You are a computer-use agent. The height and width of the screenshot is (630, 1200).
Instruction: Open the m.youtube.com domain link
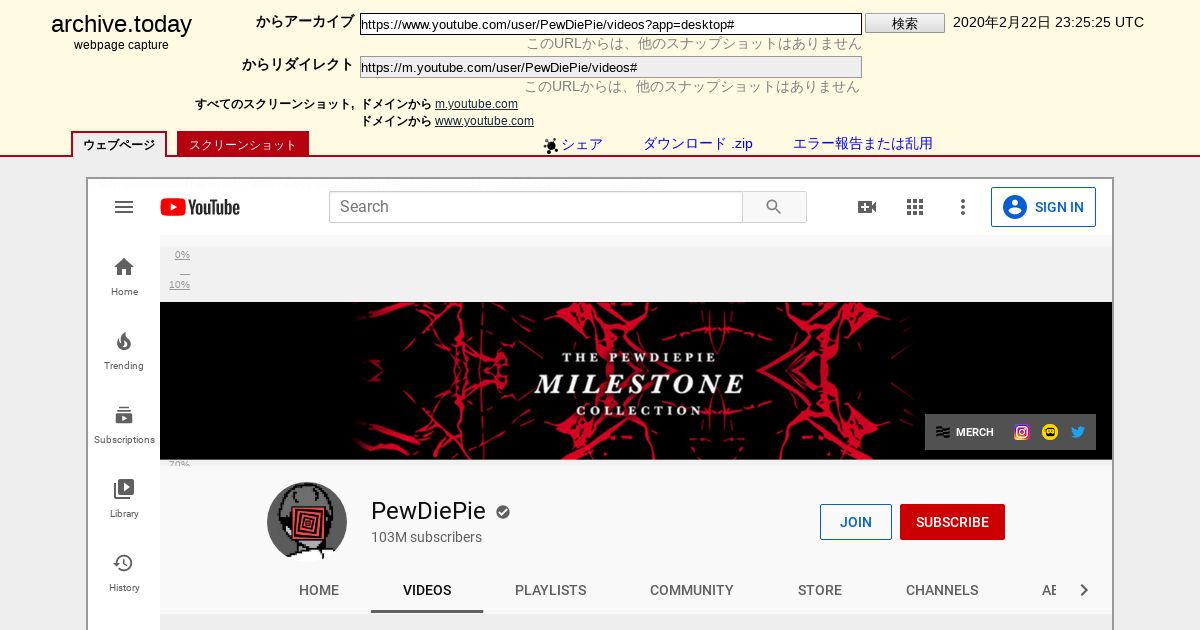point(476,104)
